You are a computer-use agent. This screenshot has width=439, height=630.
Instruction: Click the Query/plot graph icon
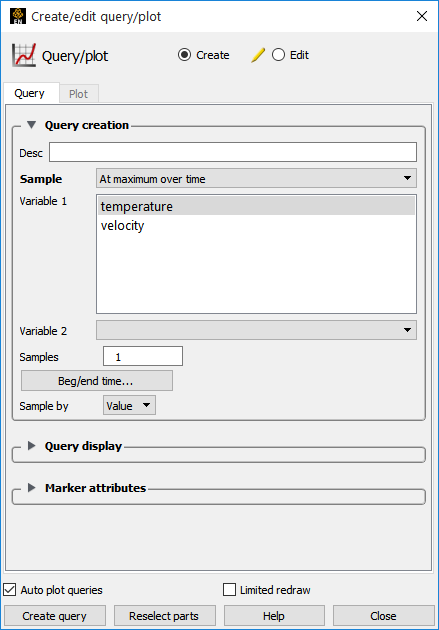coord(24,55)
